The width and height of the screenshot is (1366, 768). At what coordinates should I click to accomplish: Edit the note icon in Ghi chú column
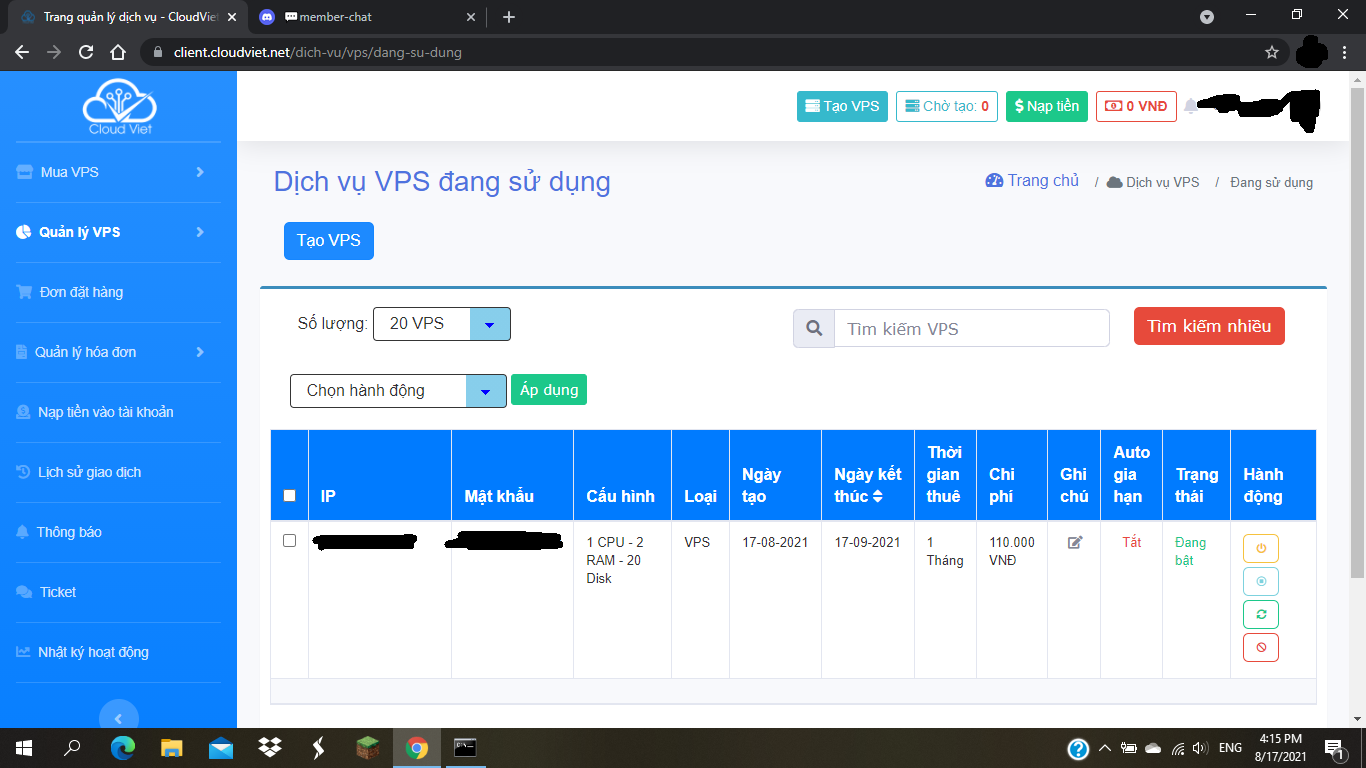[x=1075, y=542]
